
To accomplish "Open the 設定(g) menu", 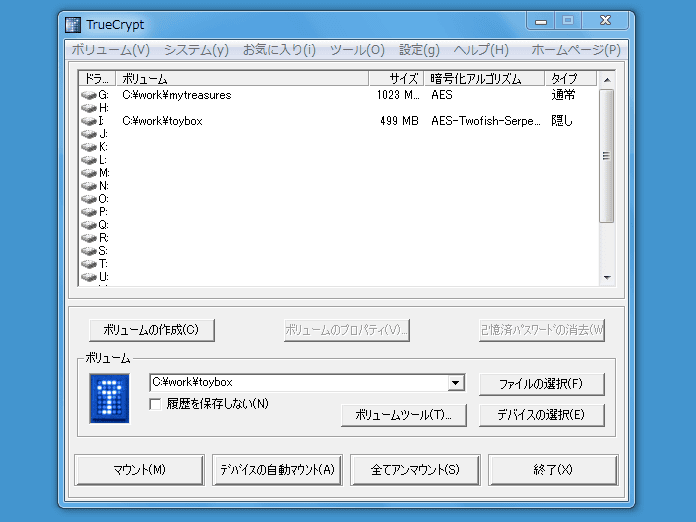I will pyautogui.click(x=419, y=50).
